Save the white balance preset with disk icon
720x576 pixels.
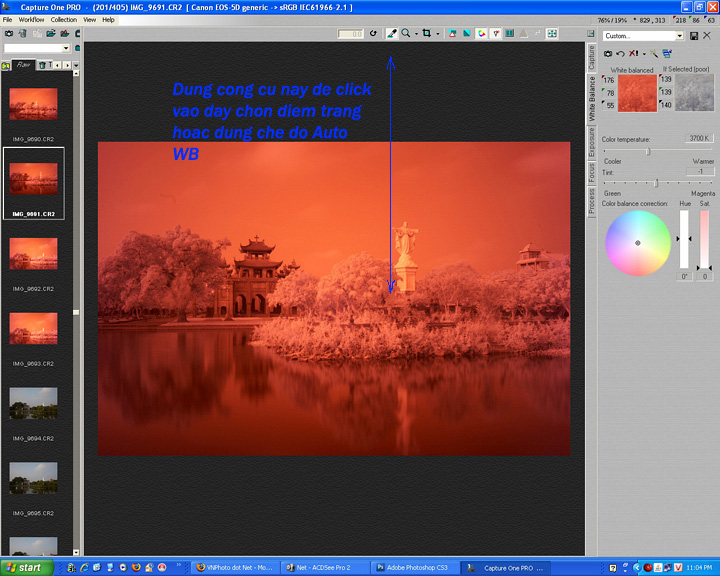[694, 36]
